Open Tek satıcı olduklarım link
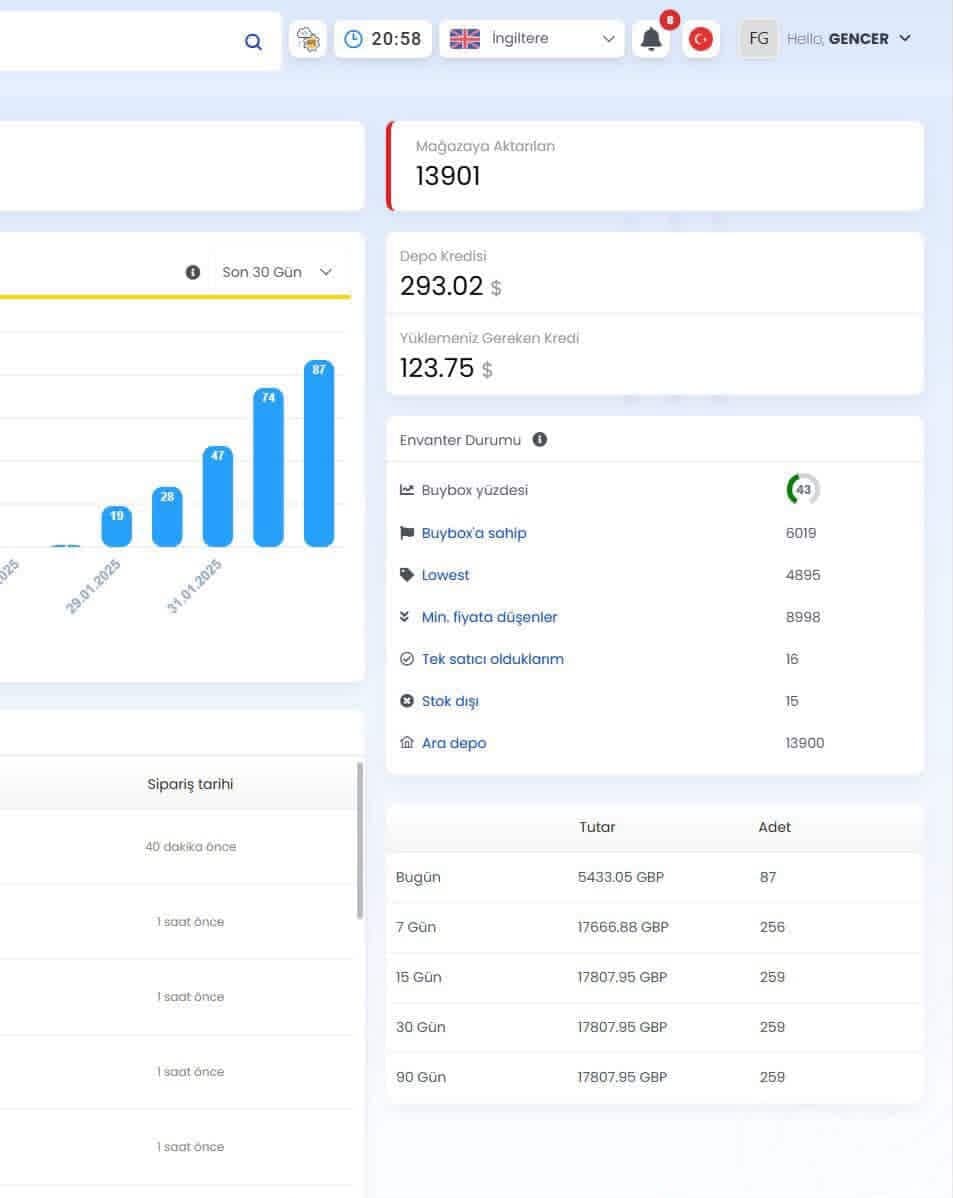 pyautogui.click(x=492, y=659)
